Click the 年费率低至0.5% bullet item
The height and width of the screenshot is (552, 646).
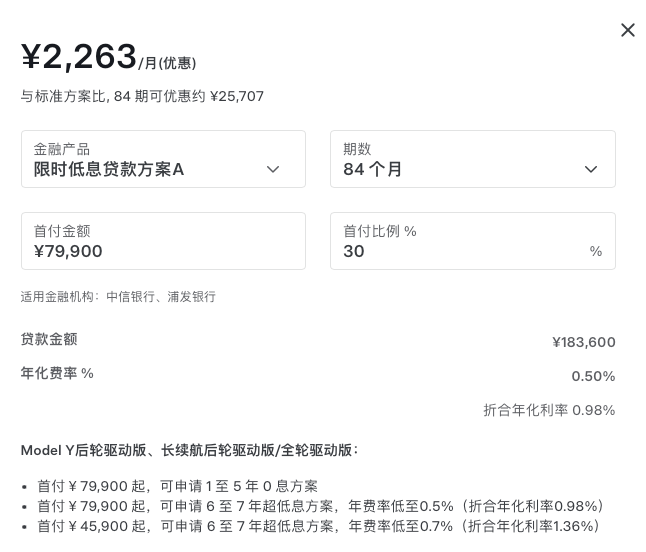click(x=320, y=506)
